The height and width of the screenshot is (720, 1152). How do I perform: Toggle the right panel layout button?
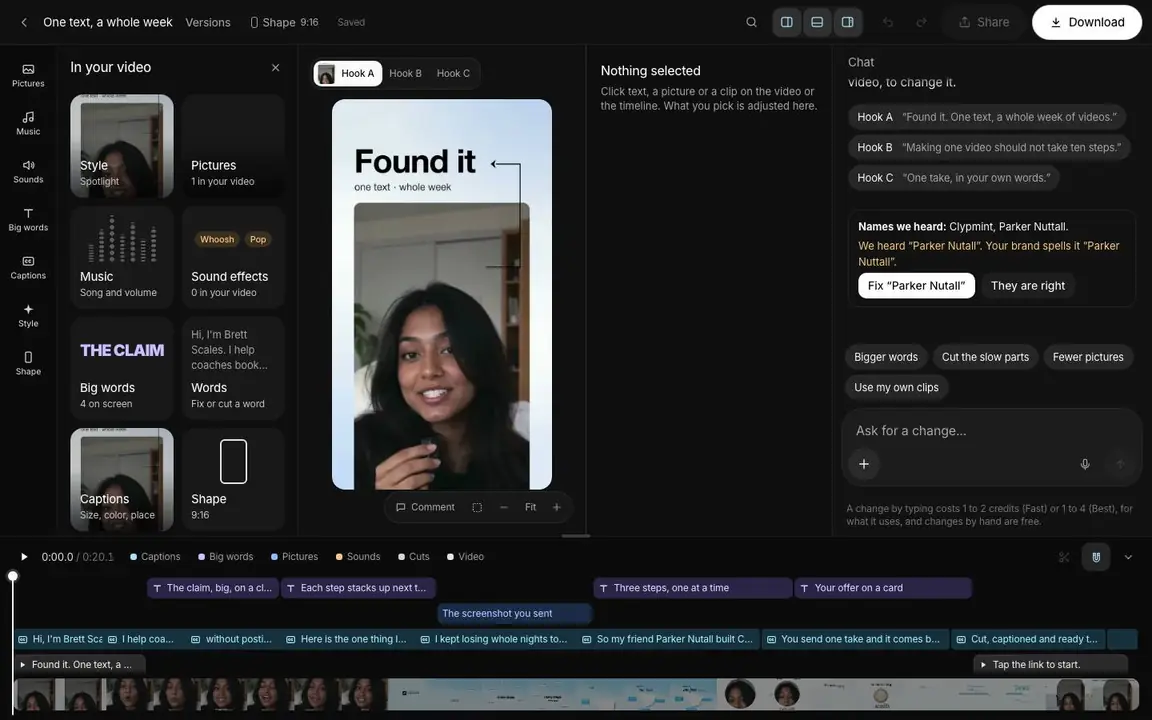(x=847, y=22)
